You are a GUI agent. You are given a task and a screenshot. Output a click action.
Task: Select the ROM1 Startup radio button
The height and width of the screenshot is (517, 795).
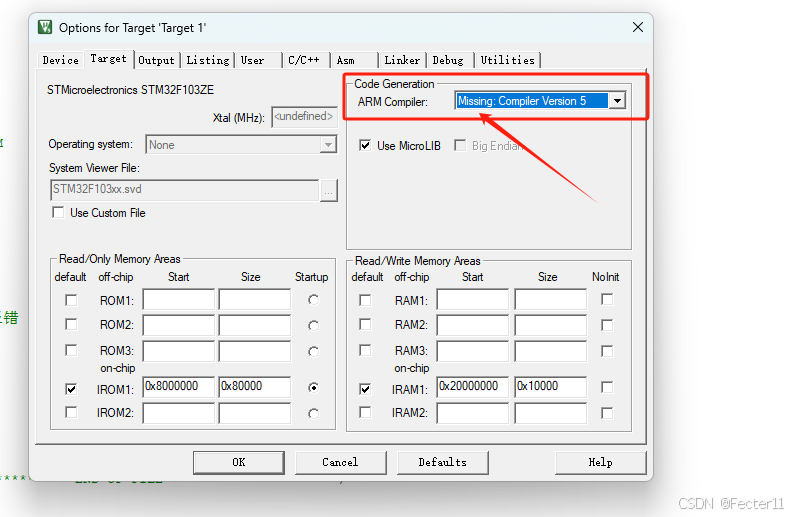click(x=313, y=300)
